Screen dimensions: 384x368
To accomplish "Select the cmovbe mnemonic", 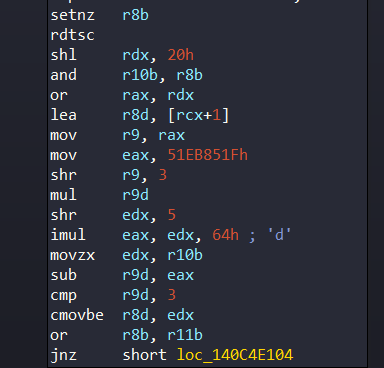I will [x=77, y=315].
